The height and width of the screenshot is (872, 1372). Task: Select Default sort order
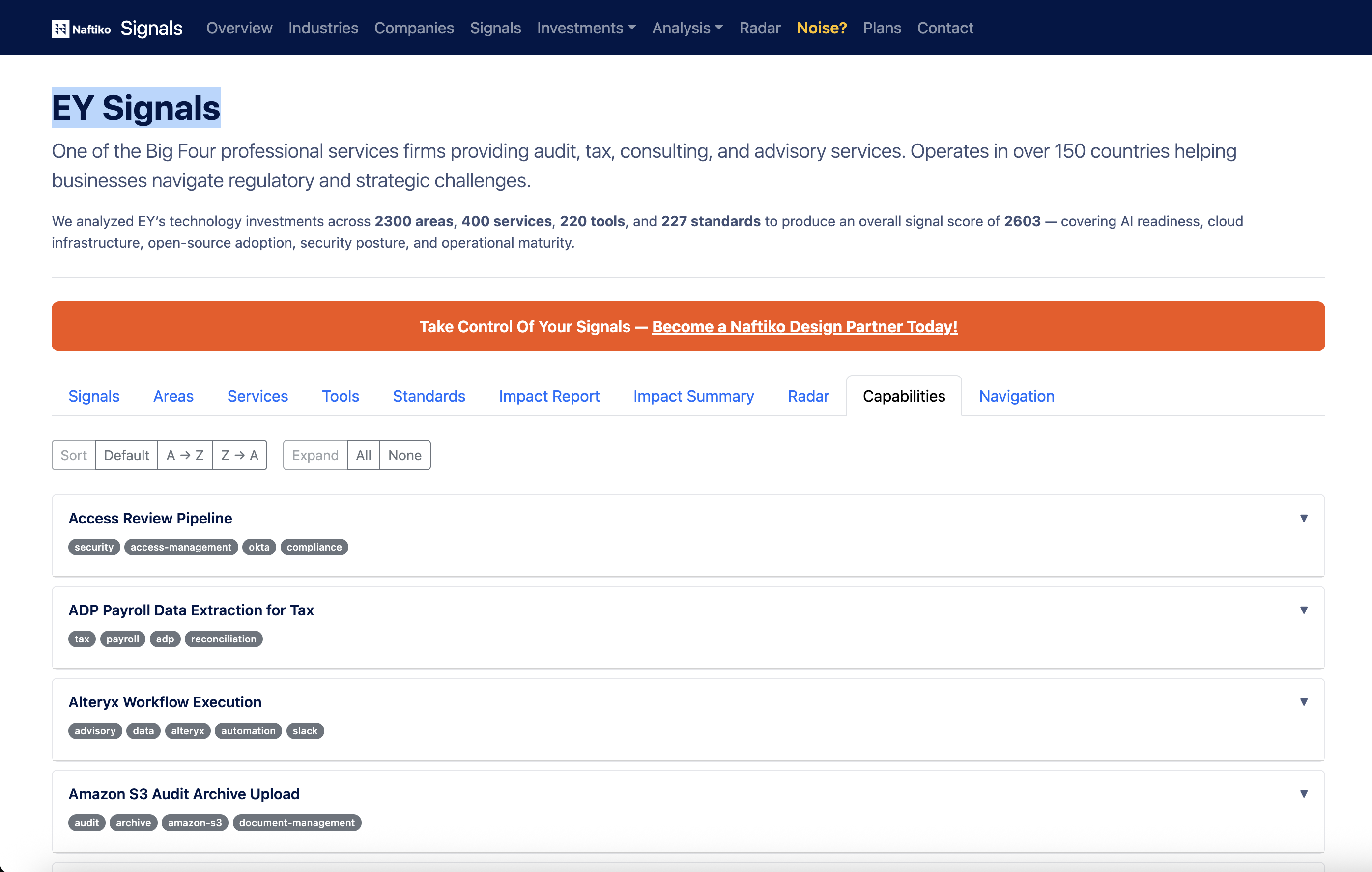(x=126, y=455)
